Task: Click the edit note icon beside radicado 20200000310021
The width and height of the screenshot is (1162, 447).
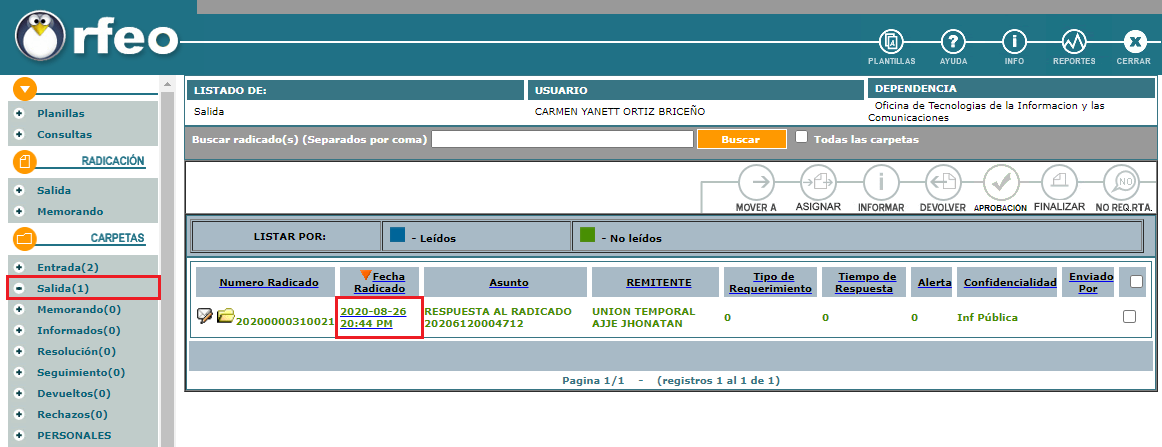Action: (205, 317)
